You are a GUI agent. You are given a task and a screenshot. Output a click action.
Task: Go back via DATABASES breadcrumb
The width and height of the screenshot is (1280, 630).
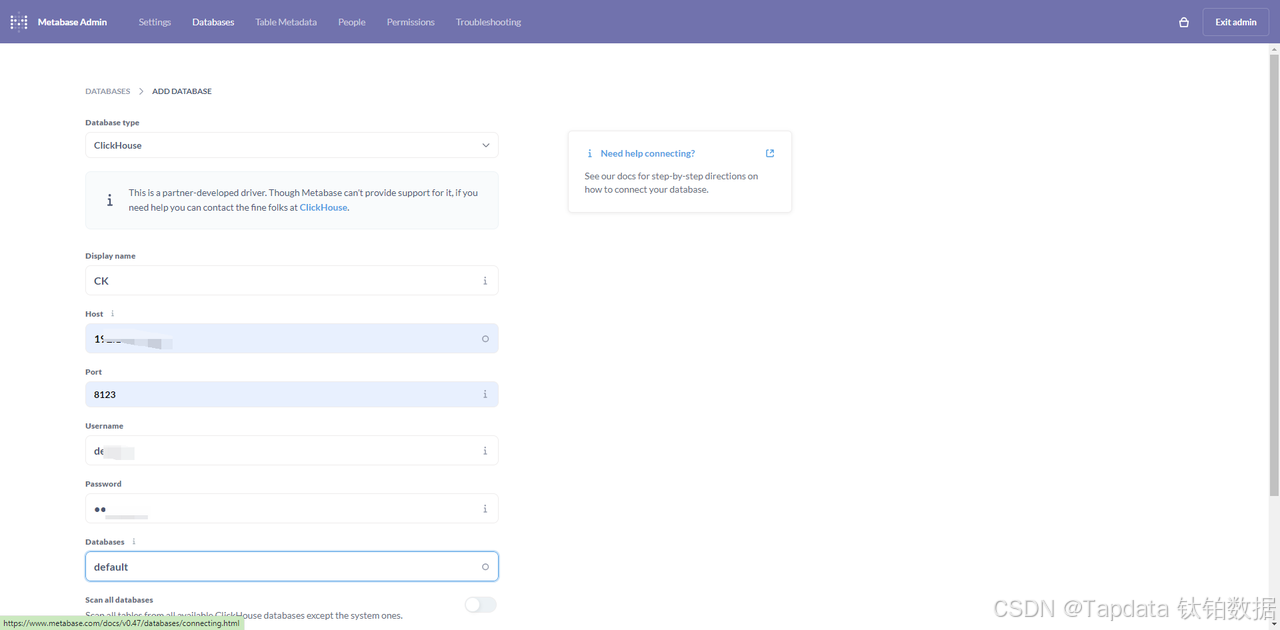[x=108, y=91]
